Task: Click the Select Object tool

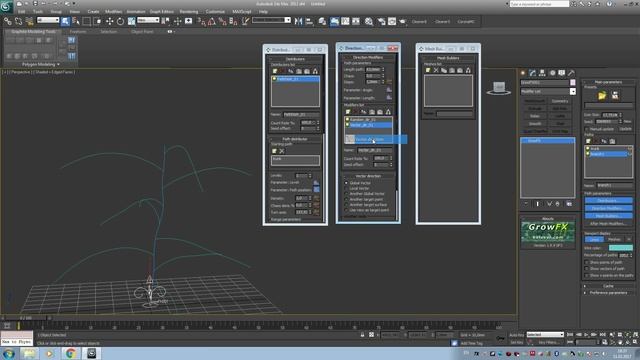Action: click(65, 21)
